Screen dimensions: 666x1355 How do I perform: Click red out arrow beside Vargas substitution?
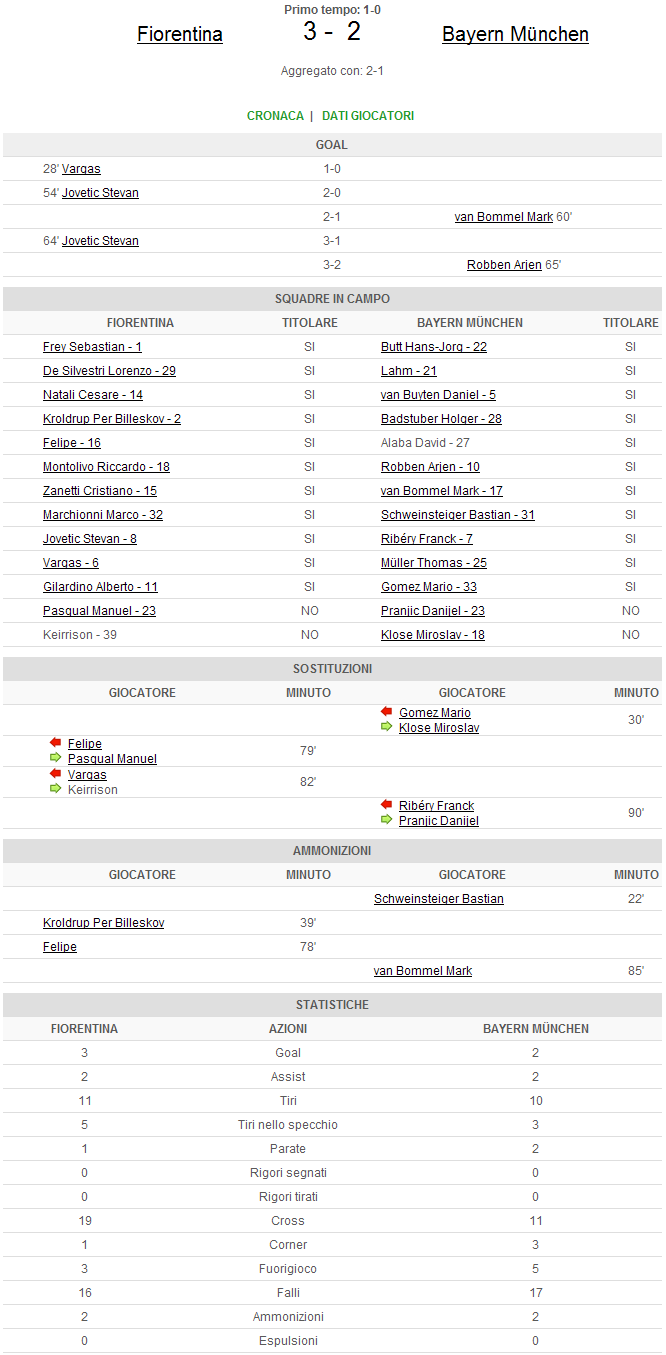click(55, 774)
